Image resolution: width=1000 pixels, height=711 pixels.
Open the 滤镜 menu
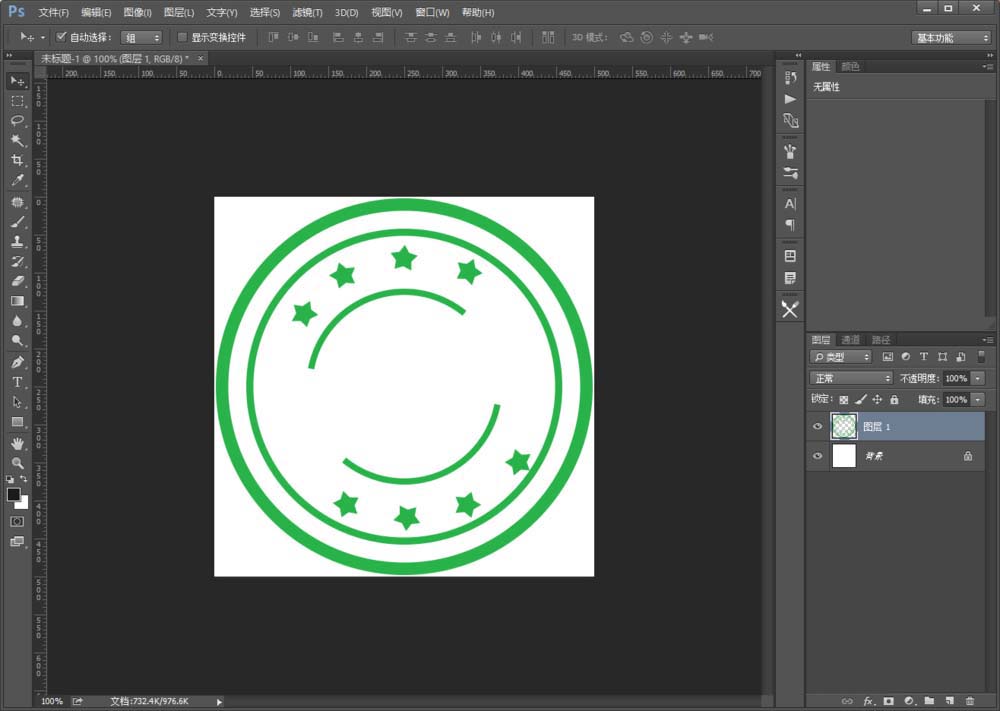click(307, 12)
